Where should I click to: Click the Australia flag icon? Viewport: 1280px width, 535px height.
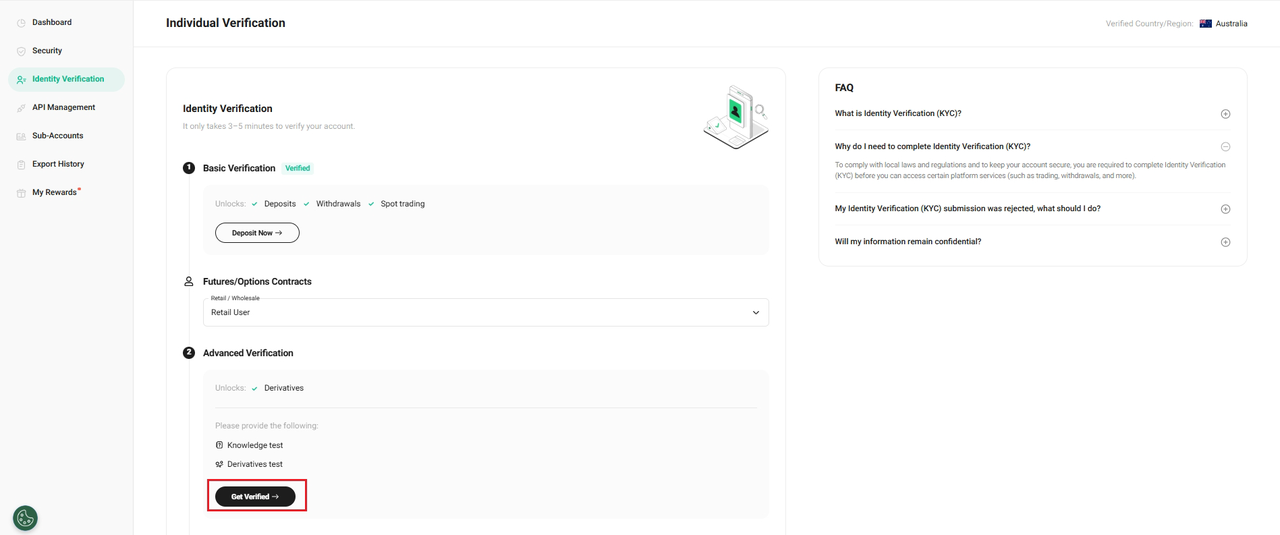[x=1206, y=24]
